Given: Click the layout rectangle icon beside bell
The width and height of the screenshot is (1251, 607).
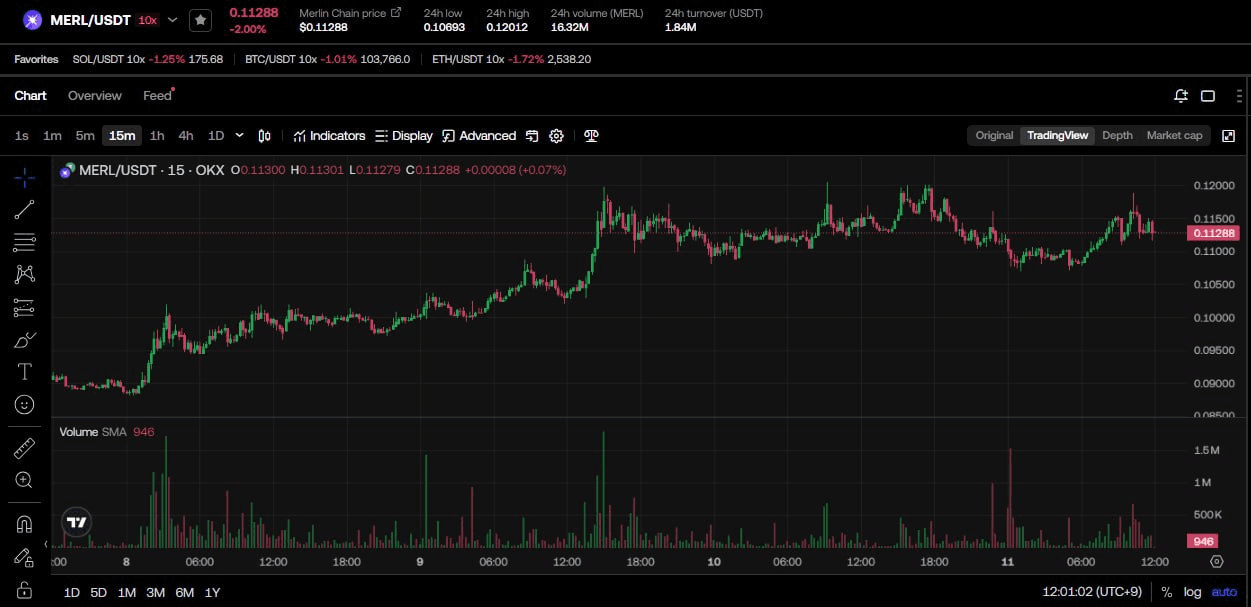Looking at the screenshot, I should click(x=1208, y=96).
